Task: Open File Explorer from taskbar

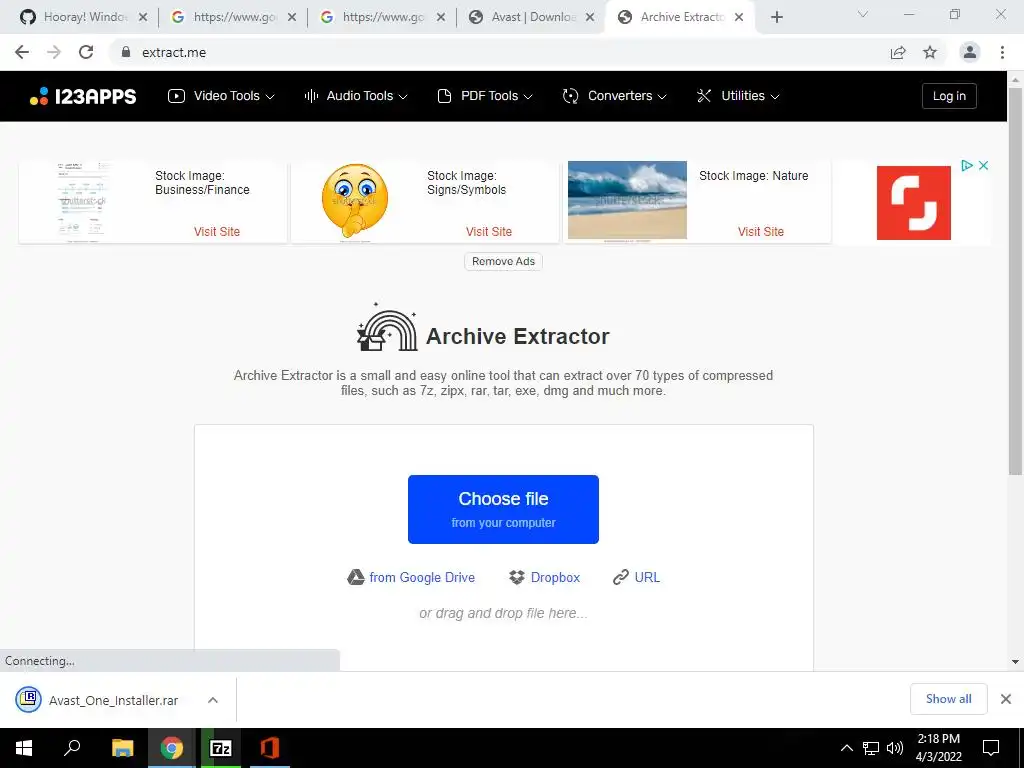Action: 122,748
